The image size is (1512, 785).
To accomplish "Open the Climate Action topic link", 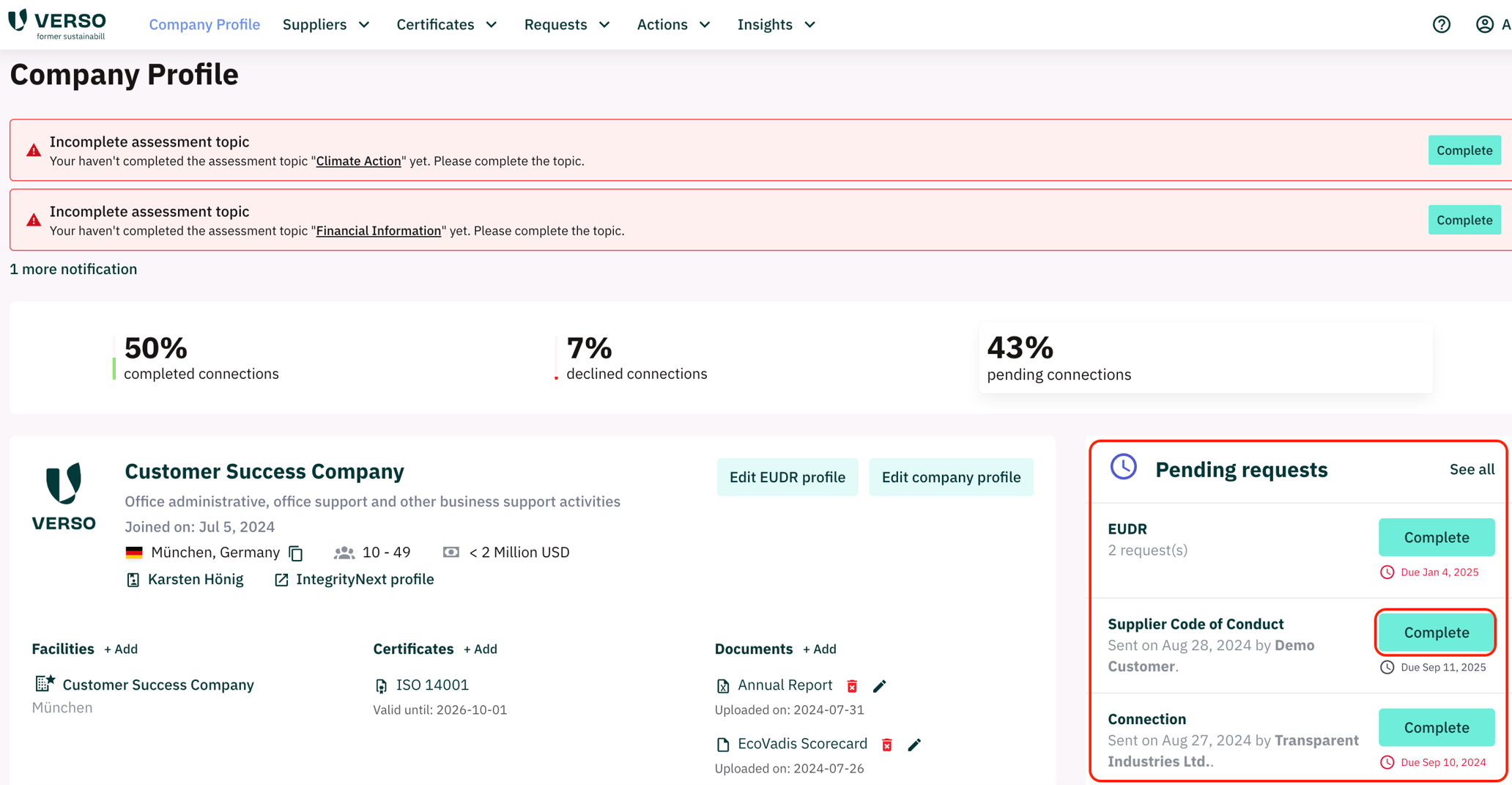I will point(358,161).
